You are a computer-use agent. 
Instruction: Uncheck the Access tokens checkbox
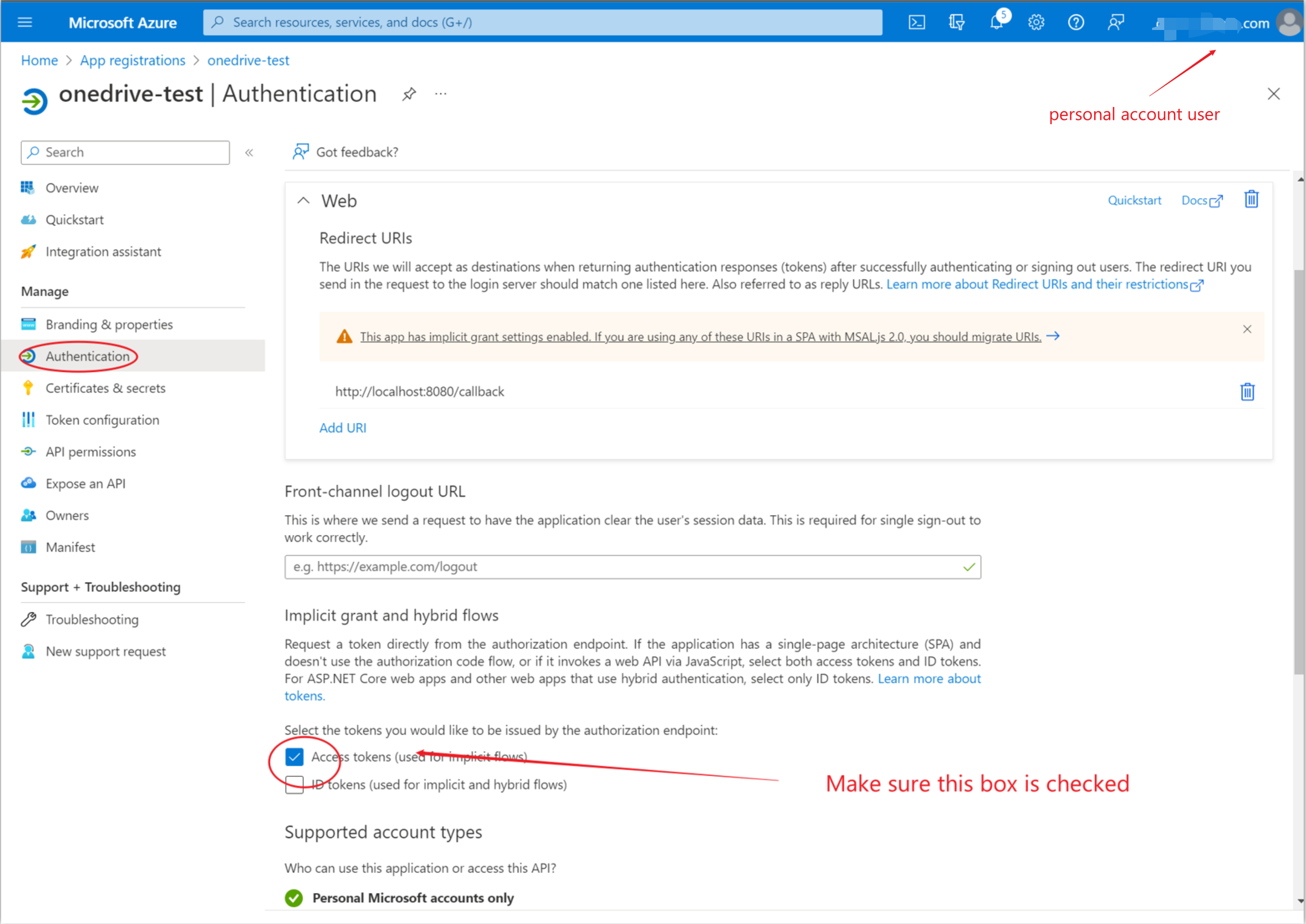(x=294, y=757)
